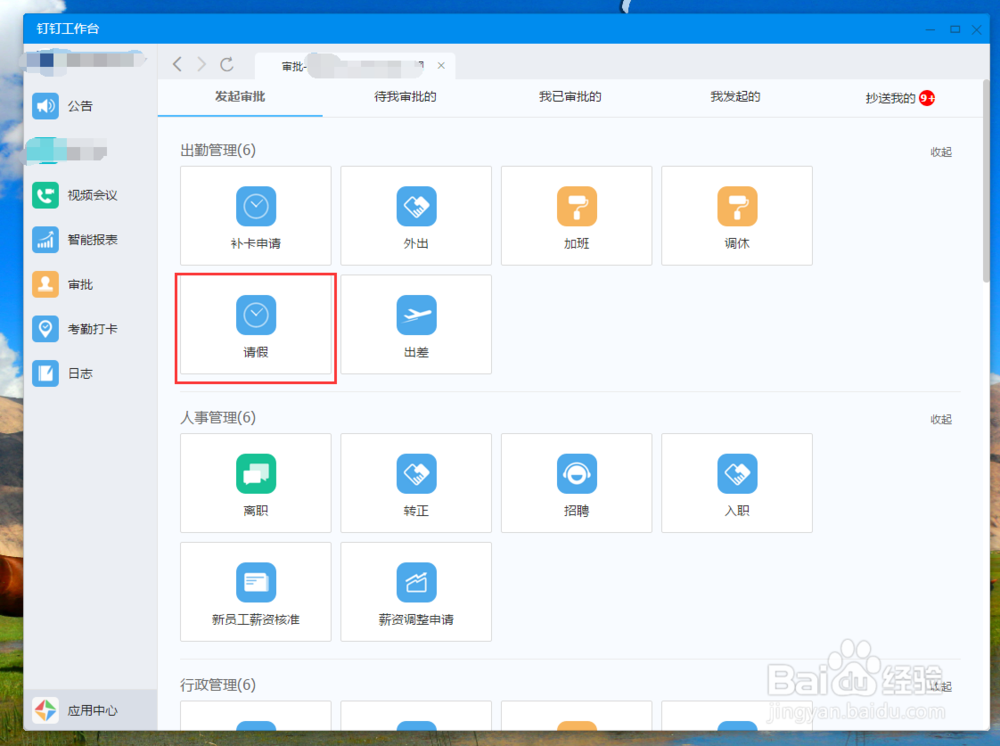Open the 公告 announcement icon in sidebar

tap(45, 106)
